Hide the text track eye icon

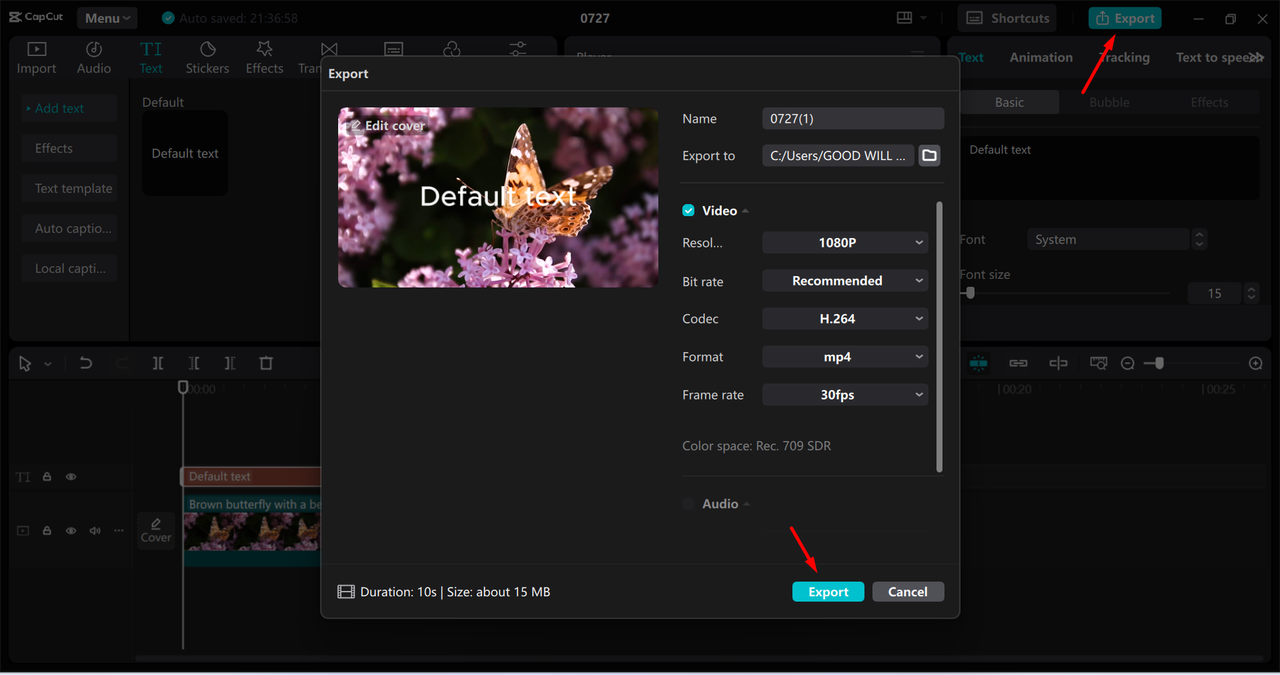(x=71, y=477)
